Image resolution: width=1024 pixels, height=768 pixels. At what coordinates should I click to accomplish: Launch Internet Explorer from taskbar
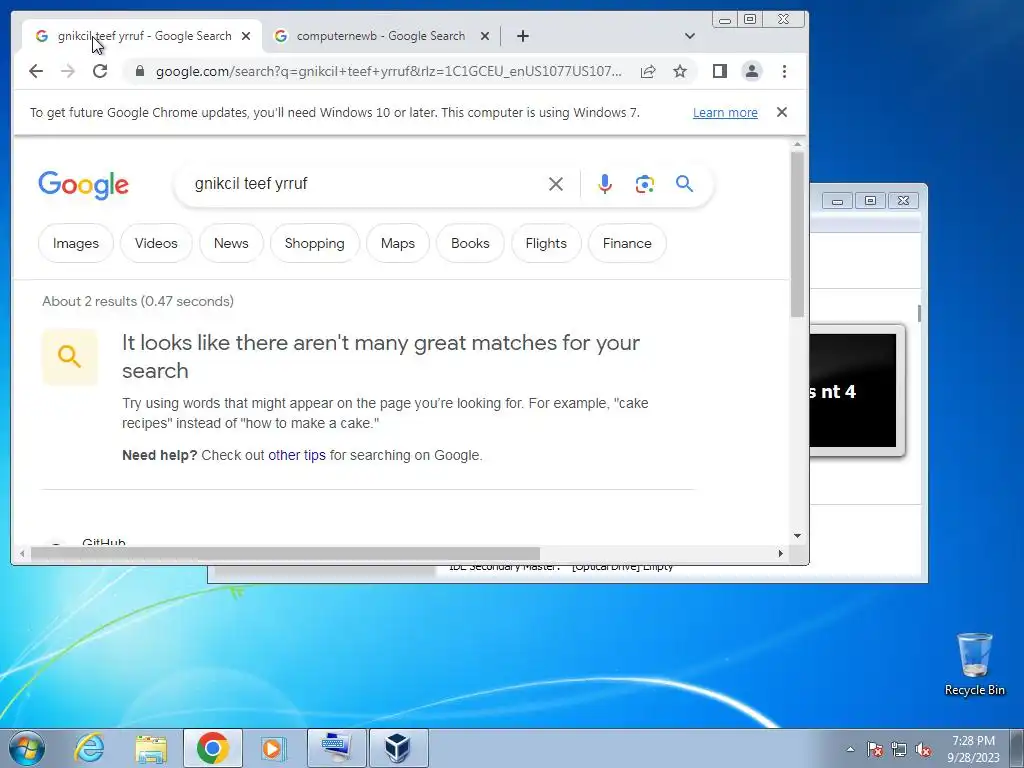click(89, 748)
